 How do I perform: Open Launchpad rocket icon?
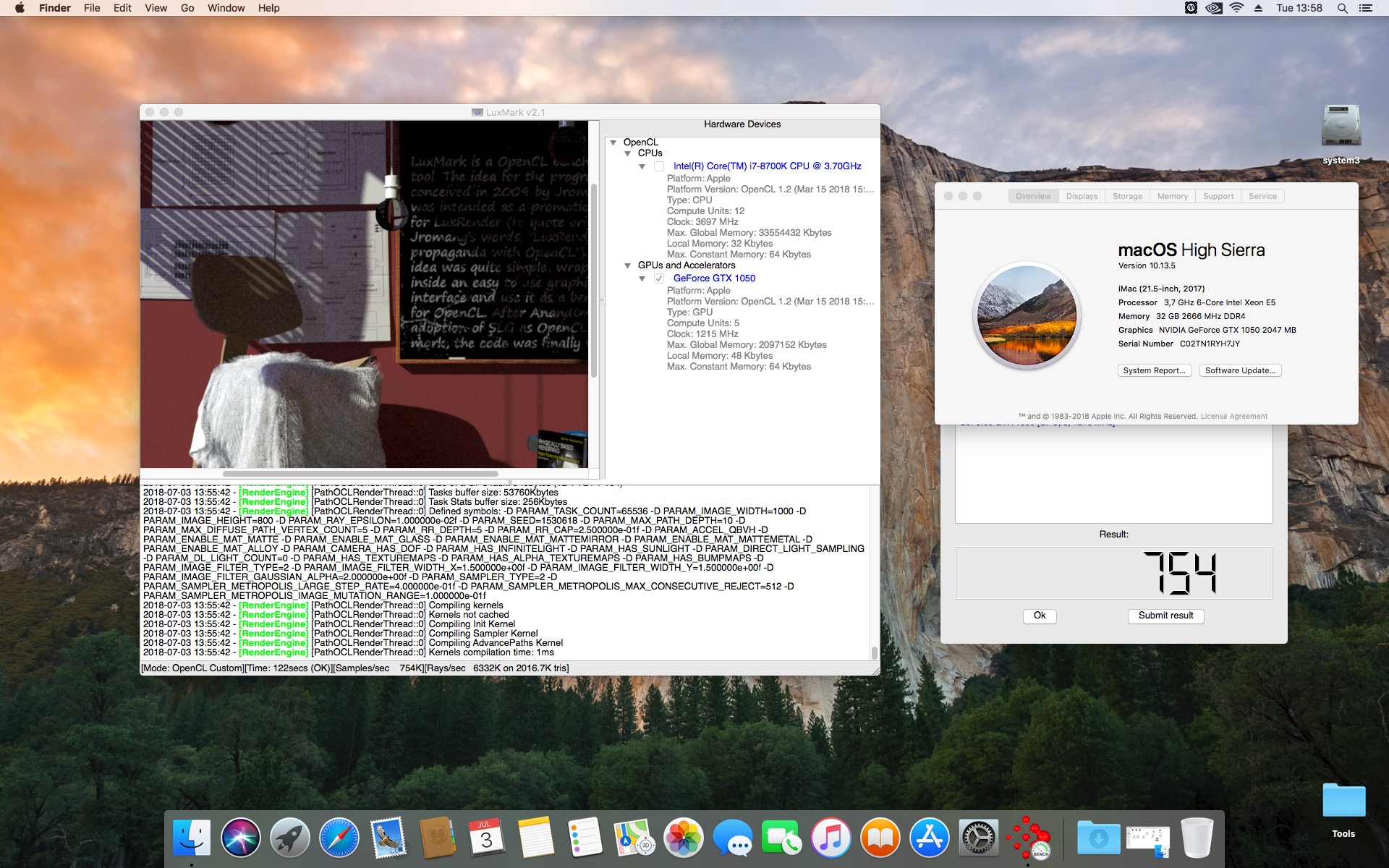pyautogui.click(x=290, y=839)
